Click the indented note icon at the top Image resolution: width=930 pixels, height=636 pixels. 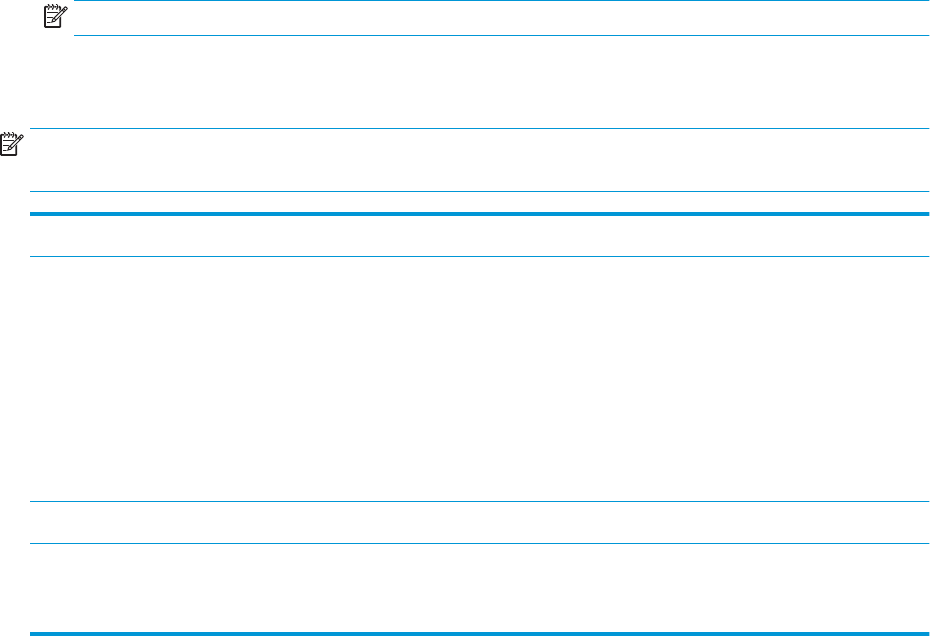pos(55,16)
